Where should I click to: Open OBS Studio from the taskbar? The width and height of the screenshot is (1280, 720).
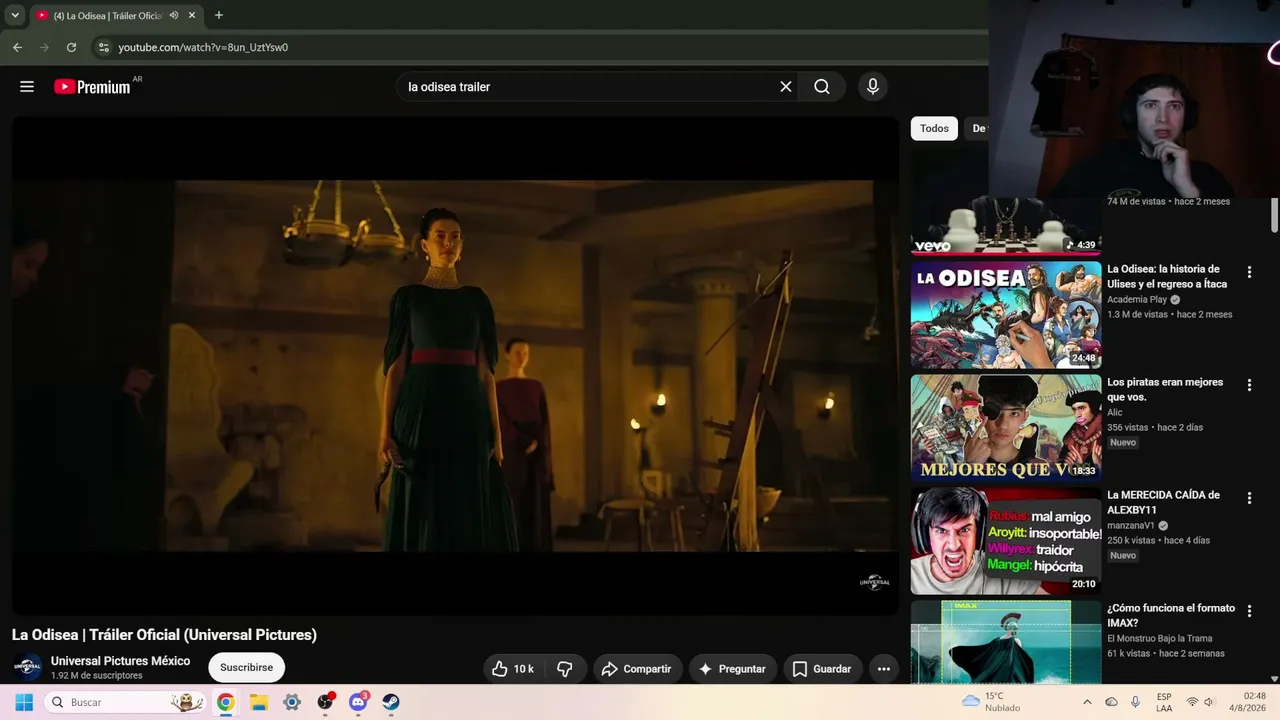325,702
